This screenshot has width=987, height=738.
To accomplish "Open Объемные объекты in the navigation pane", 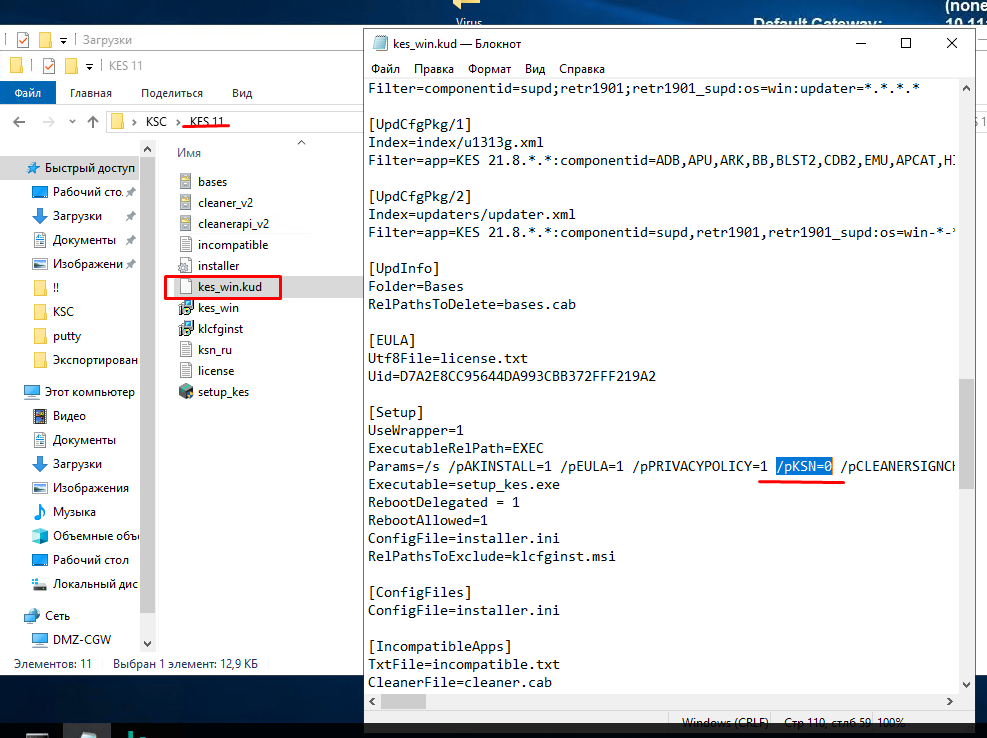I will click(x=96, y=536).
